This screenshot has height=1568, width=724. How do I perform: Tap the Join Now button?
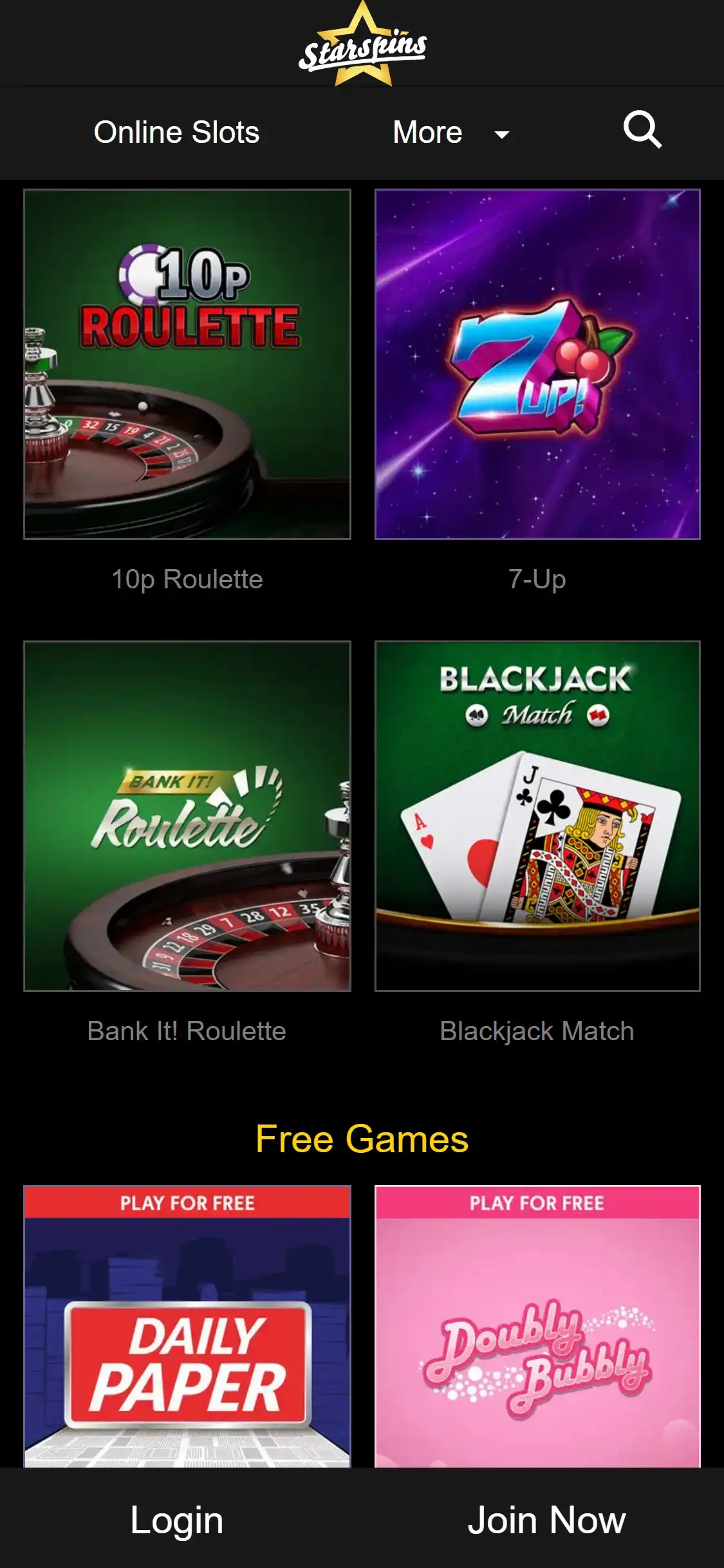[546, 1520]
